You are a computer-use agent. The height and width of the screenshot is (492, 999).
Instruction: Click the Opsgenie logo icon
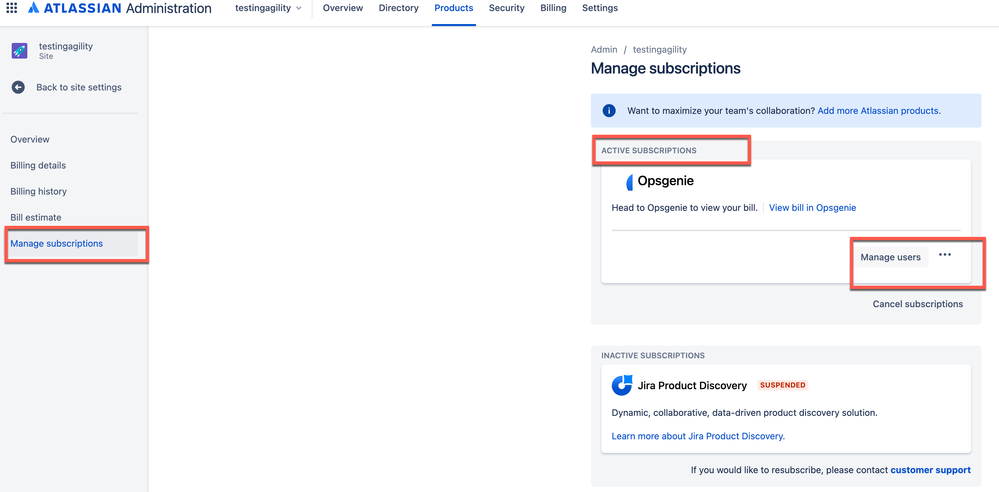629,182
